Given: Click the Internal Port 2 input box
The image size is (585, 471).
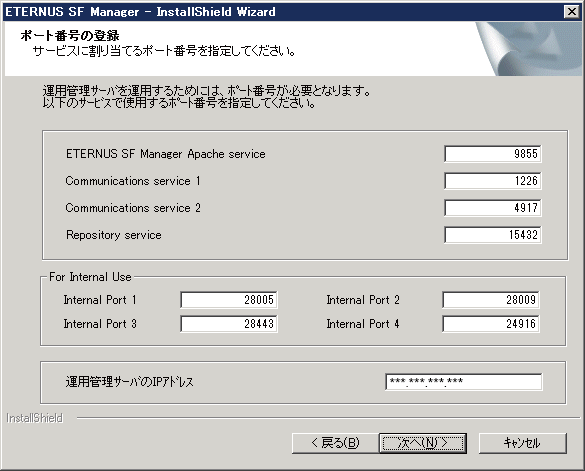Looking at the screenshot, I should click(x=491, y=300).
